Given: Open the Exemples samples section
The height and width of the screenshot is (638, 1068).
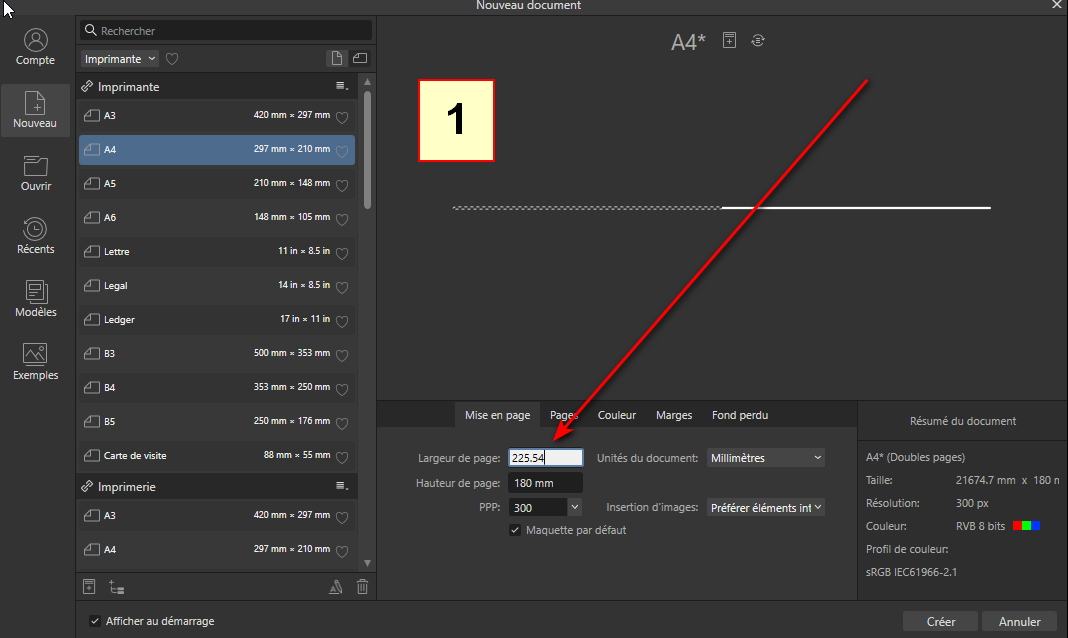Looking at the screenshot, I should click(x=35, y=362).
